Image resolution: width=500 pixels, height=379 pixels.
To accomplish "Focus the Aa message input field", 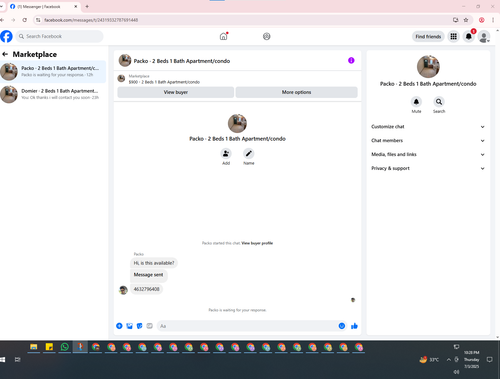I will (x=247, y=326).
